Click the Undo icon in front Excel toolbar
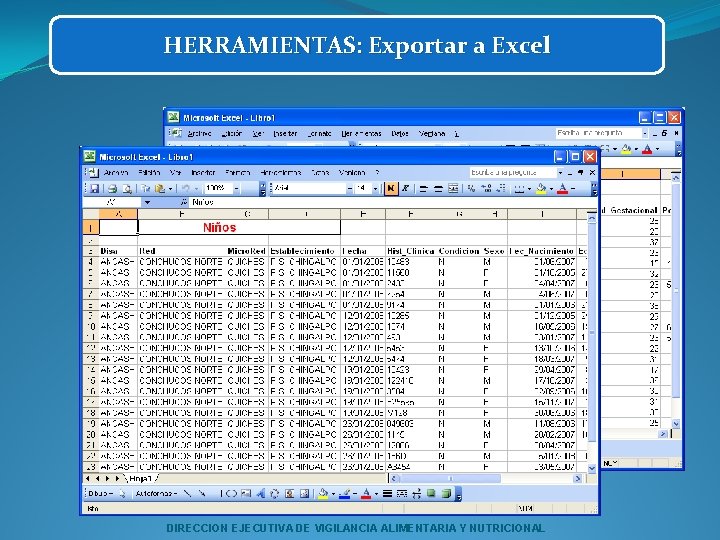The width and height of the screenshot is (720, 540). pos(186,188)
